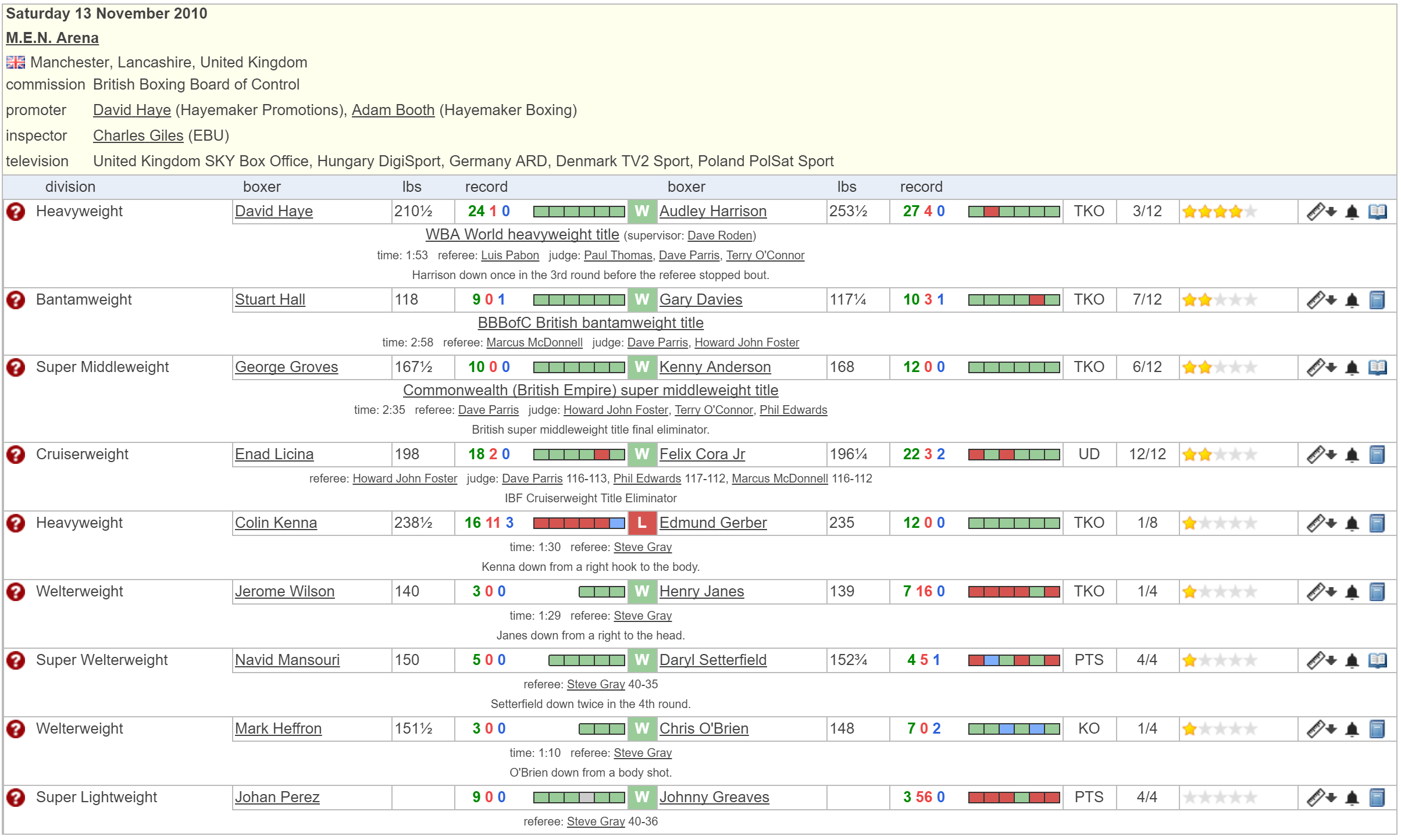Image resolution: width=1401 pixels, height=840 pixels.
Task: Open WBA World heavyweight title link
Action: click(x=522, y=235)
